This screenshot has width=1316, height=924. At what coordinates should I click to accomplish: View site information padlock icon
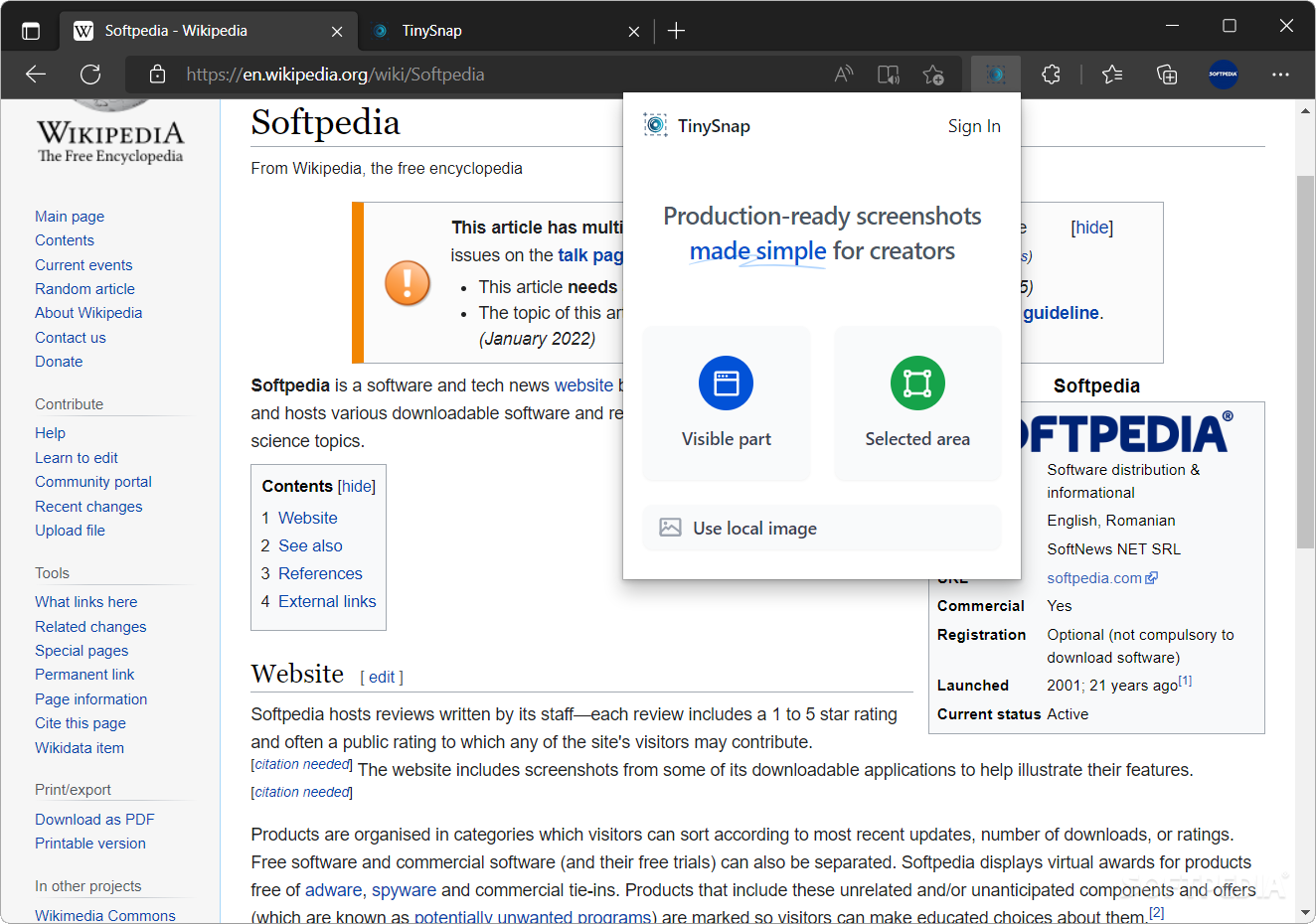[x=157, y=75]
